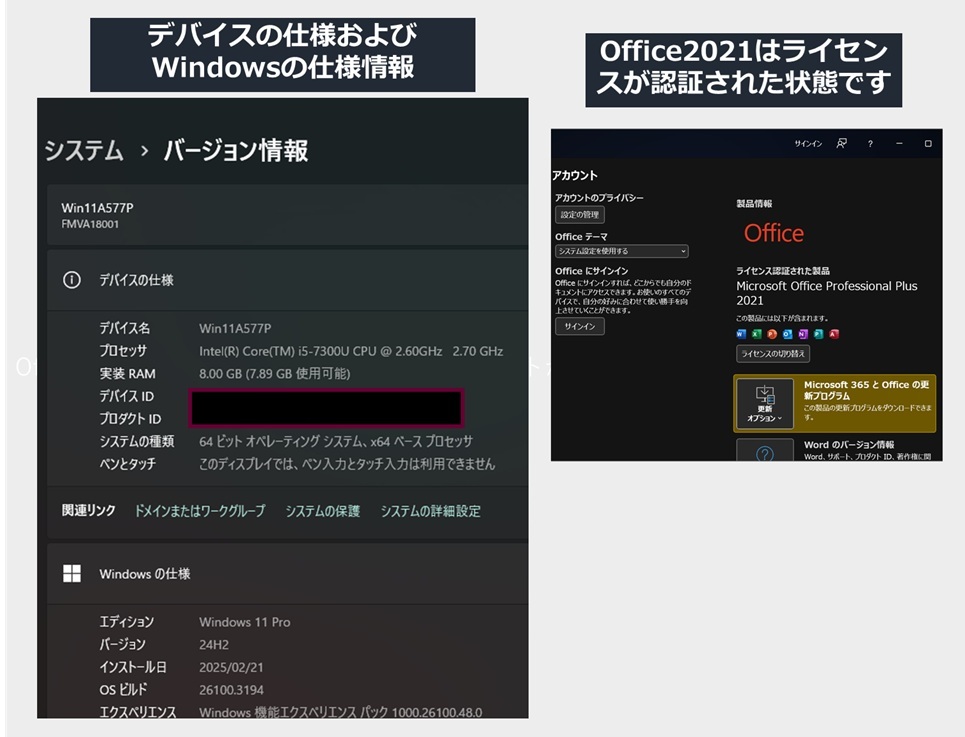Click the Intel(R) Core(TM) i5-7300U processor value
Image resolution: width=965 pixels, height=737 pixels.
point(351,351)
